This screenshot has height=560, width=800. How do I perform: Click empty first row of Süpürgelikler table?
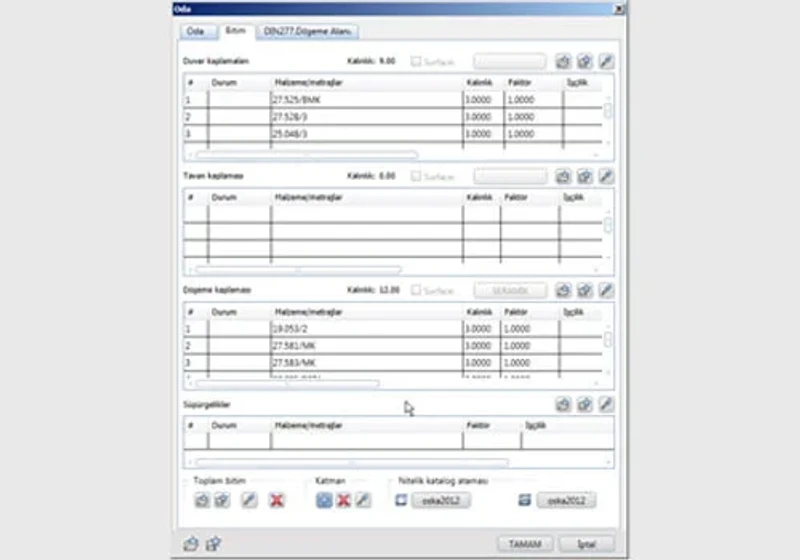(x=398, y=441)
